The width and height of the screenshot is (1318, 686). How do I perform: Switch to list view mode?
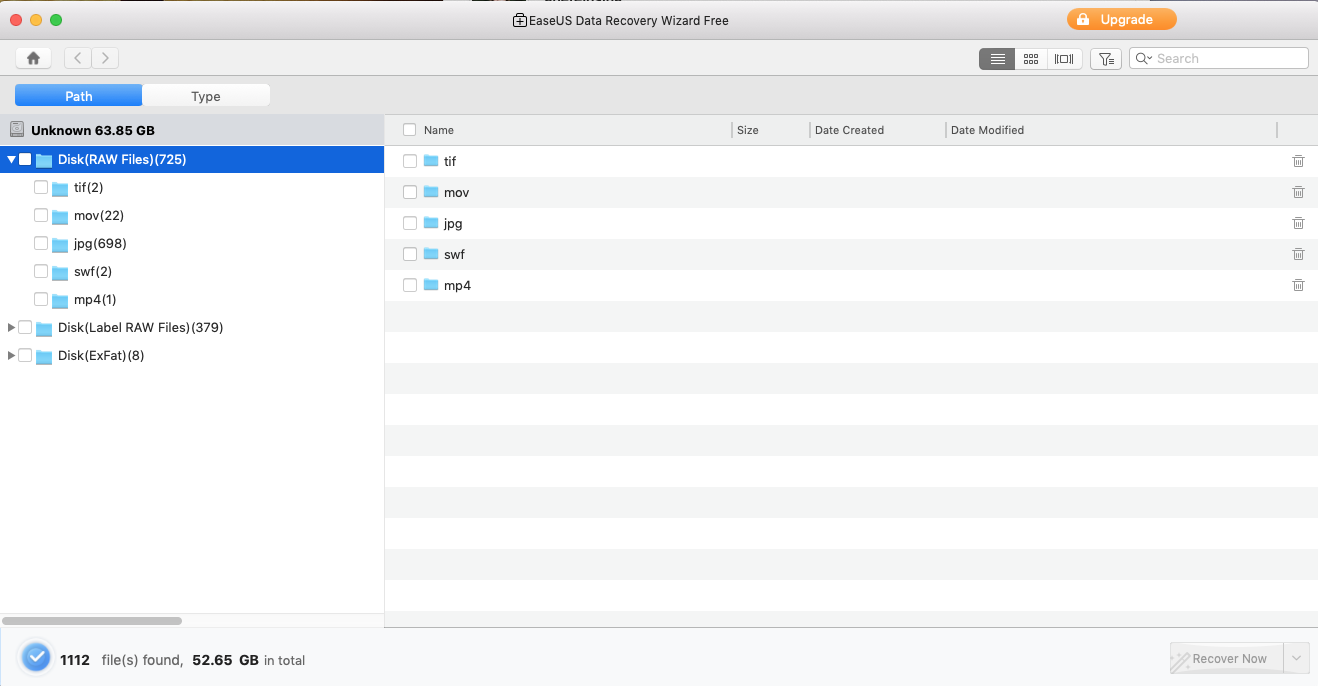[x=997, y=59]
